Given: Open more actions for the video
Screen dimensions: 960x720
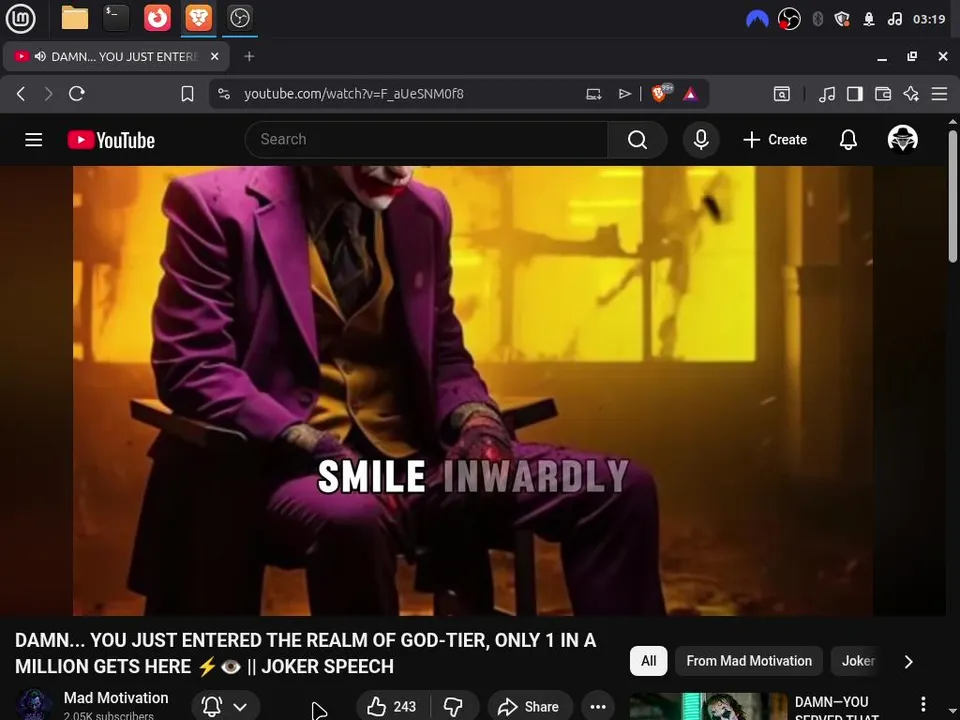Looking at the screenshot, I should [x=598, y=707].
